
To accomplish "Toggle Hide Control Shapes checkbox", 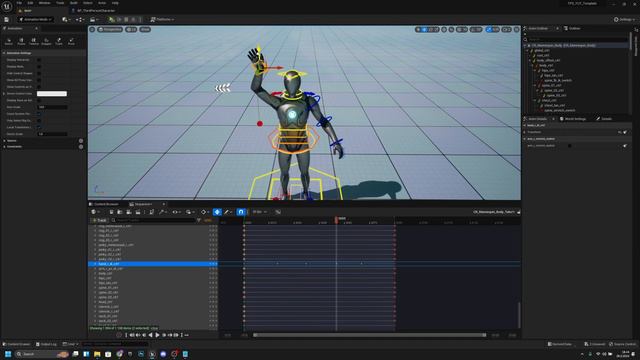I will [x=39, y=73].
